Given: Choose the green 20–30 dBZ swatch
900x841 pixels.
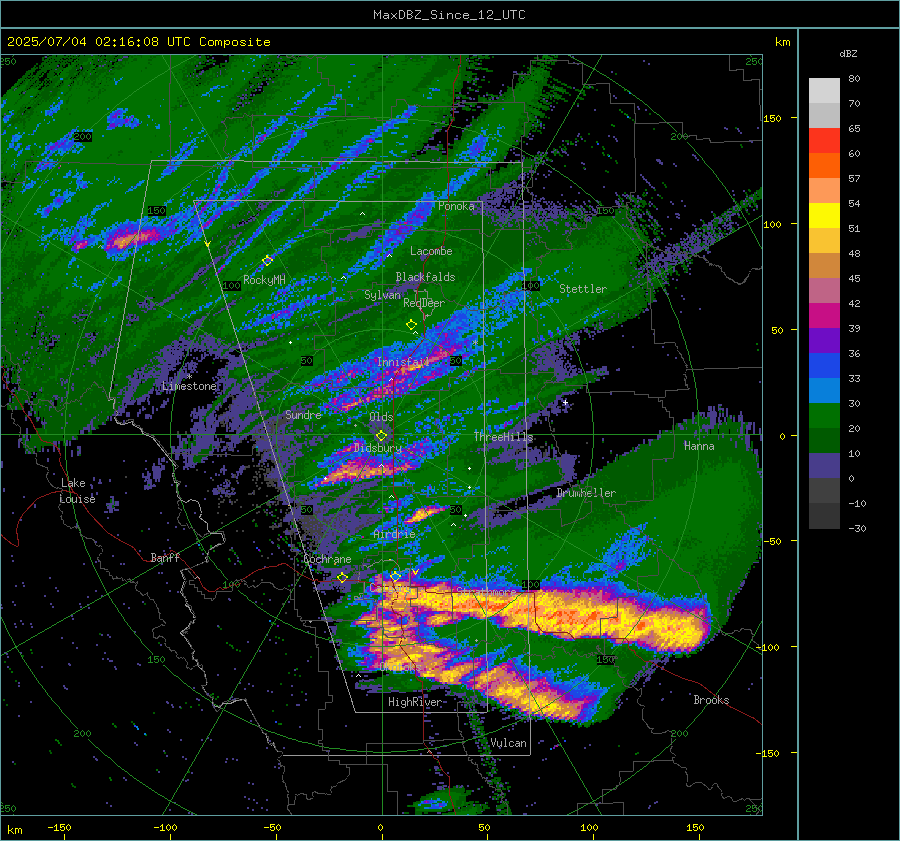Looking at the screenshot, I should tap(824, 415).
